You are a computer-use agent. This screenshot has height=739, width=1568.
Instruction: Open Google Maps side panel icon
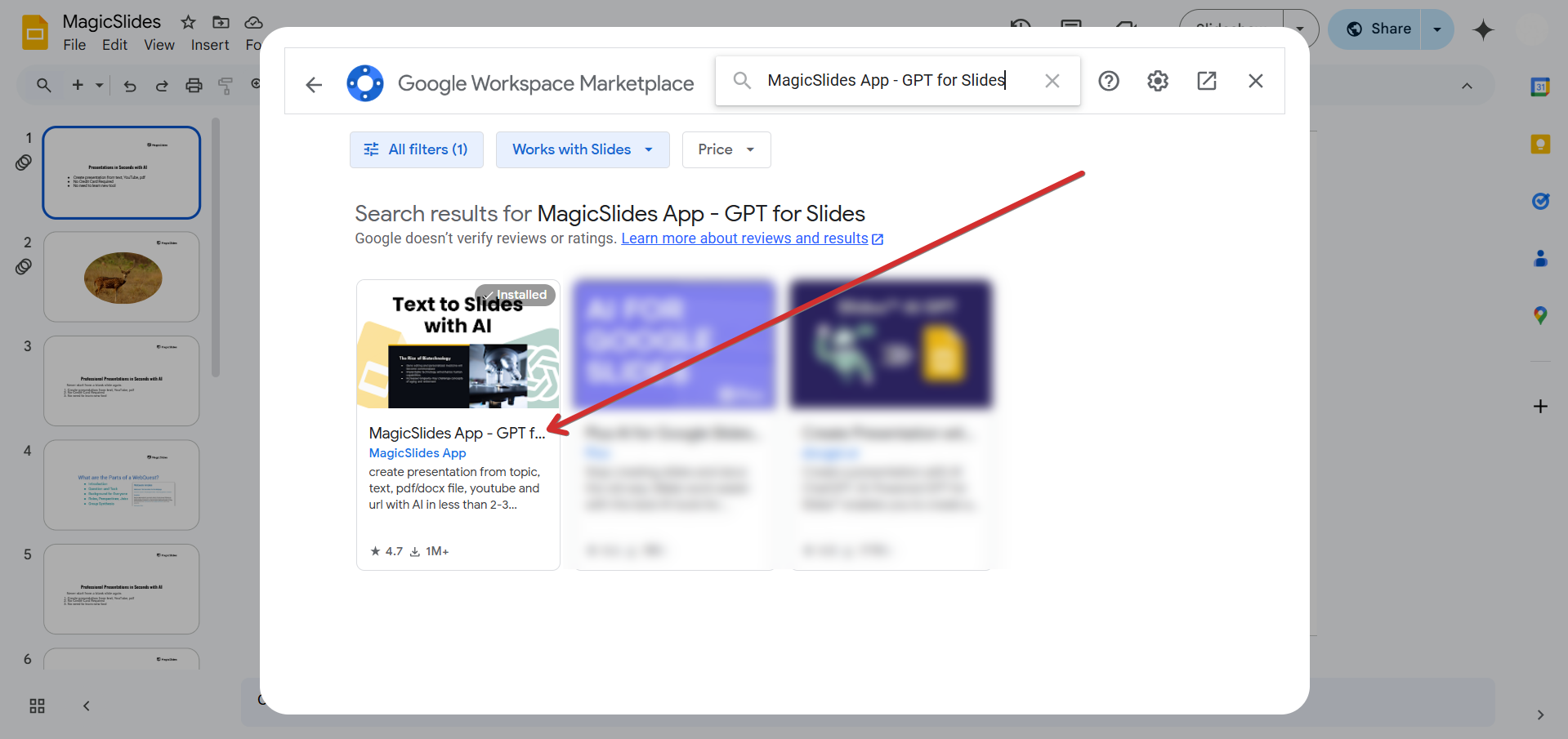(1540, 315)
